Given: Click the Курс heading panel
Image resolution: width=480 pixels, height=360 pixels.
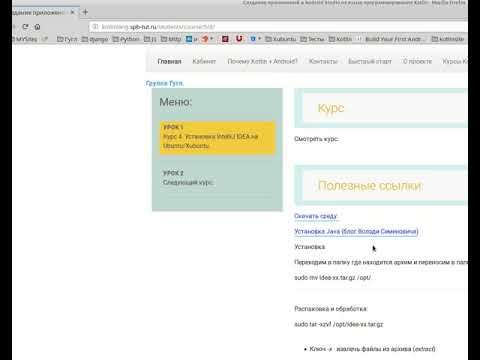Looking at the screenshot, I should click(381, 108).
